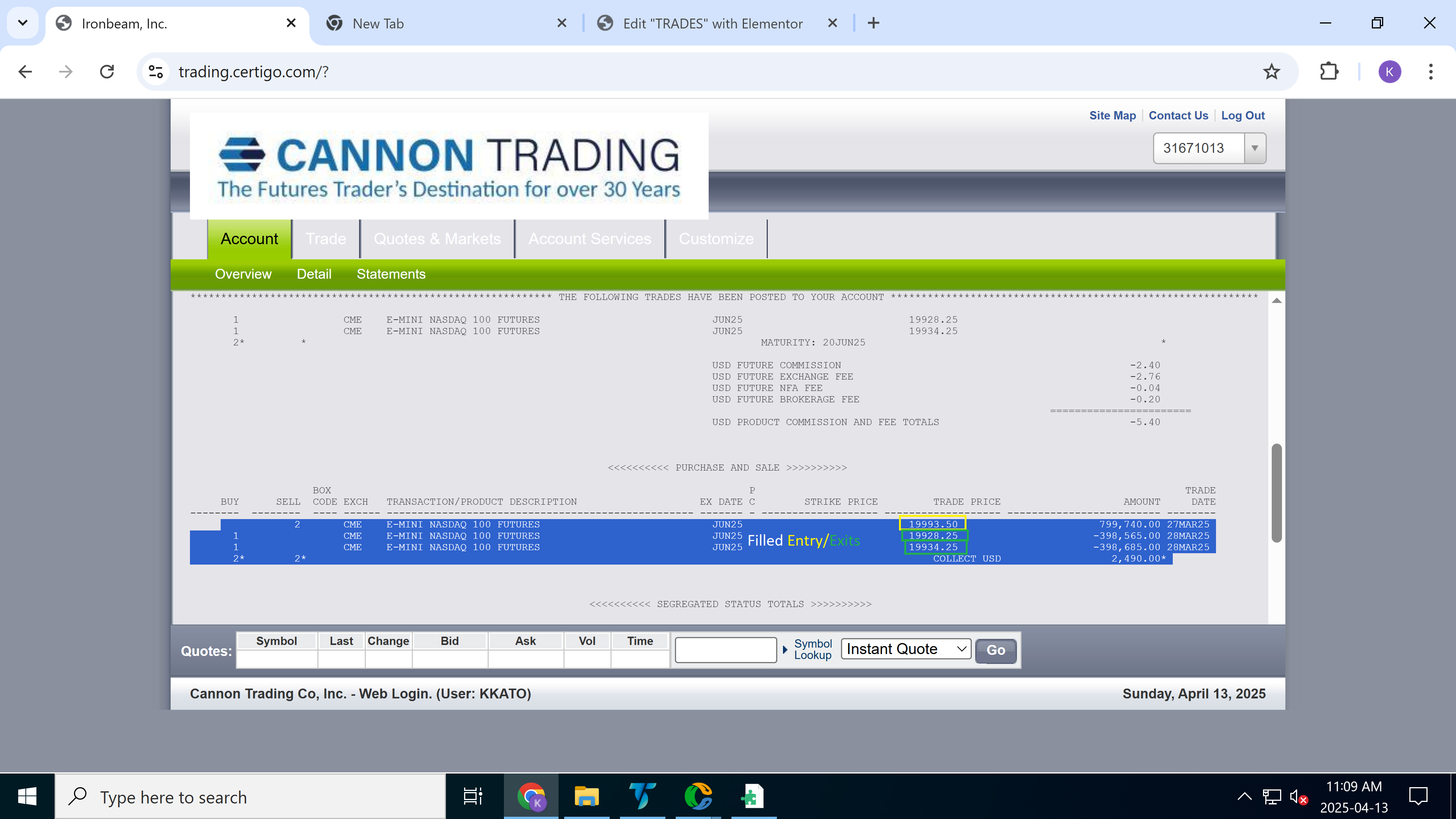Click the 2,490.00* collect amount
1456x819 pixels.
(x=1138, y=559)
